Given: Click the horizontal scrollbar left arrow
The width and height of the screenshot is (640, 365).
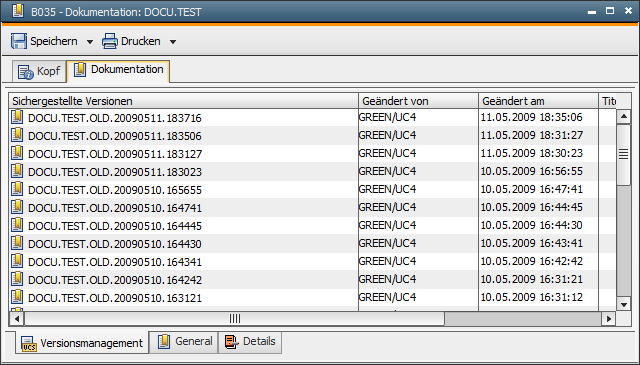Looking at the screenshot, I should click(16, 318).
